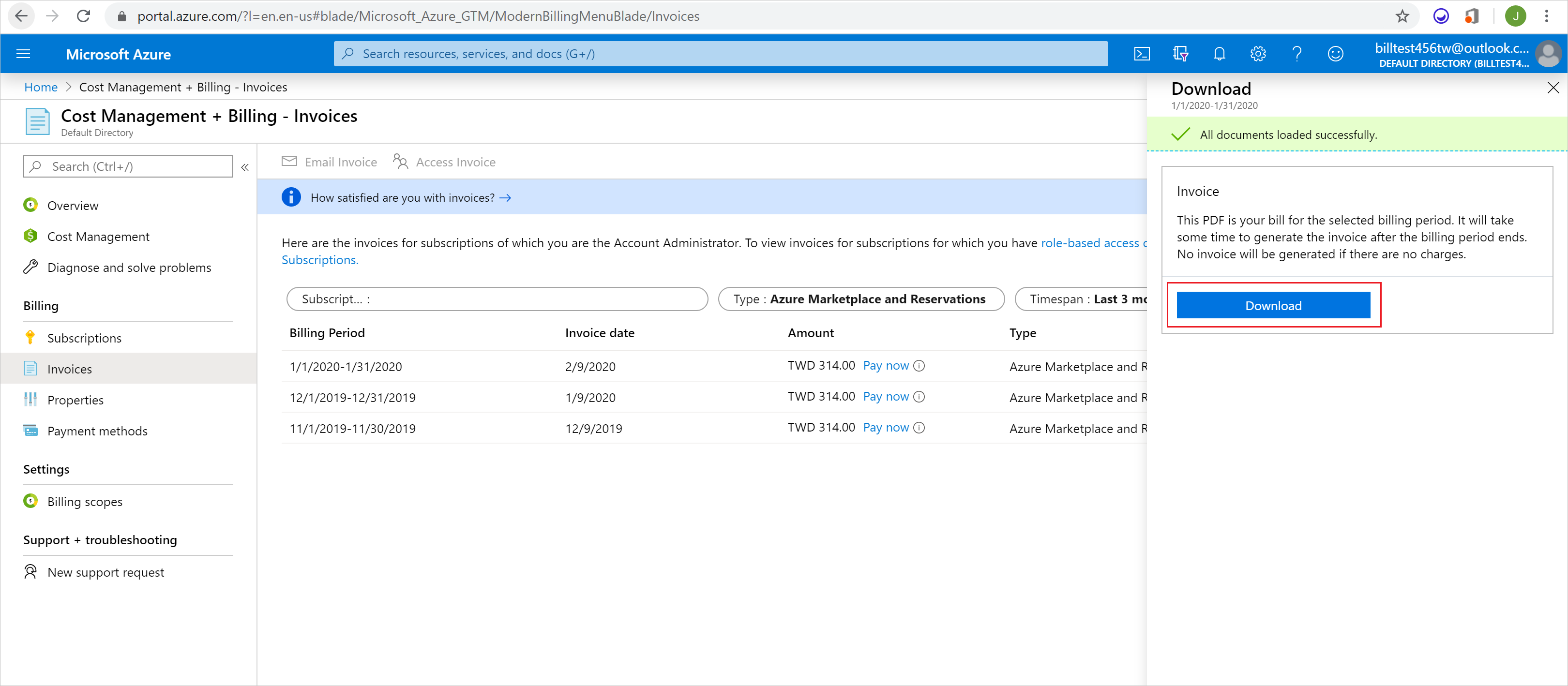This screenshot has height=686, width=1568.
Task: Click the Email Invoice menu option
Action: click(330, 161)
